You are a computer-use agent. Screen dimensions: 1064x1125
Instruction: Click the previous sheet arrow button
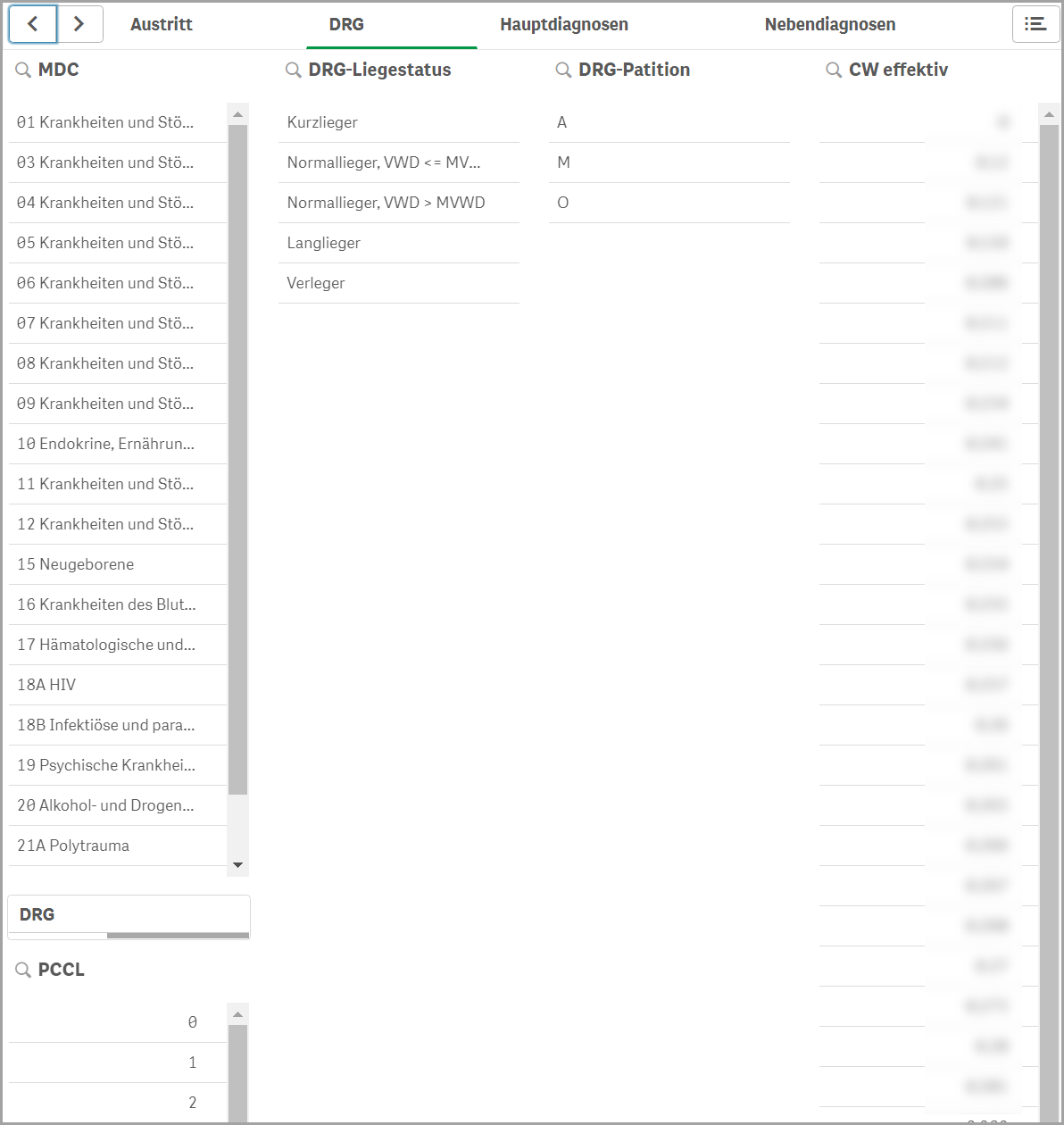[x=33, y=24]
